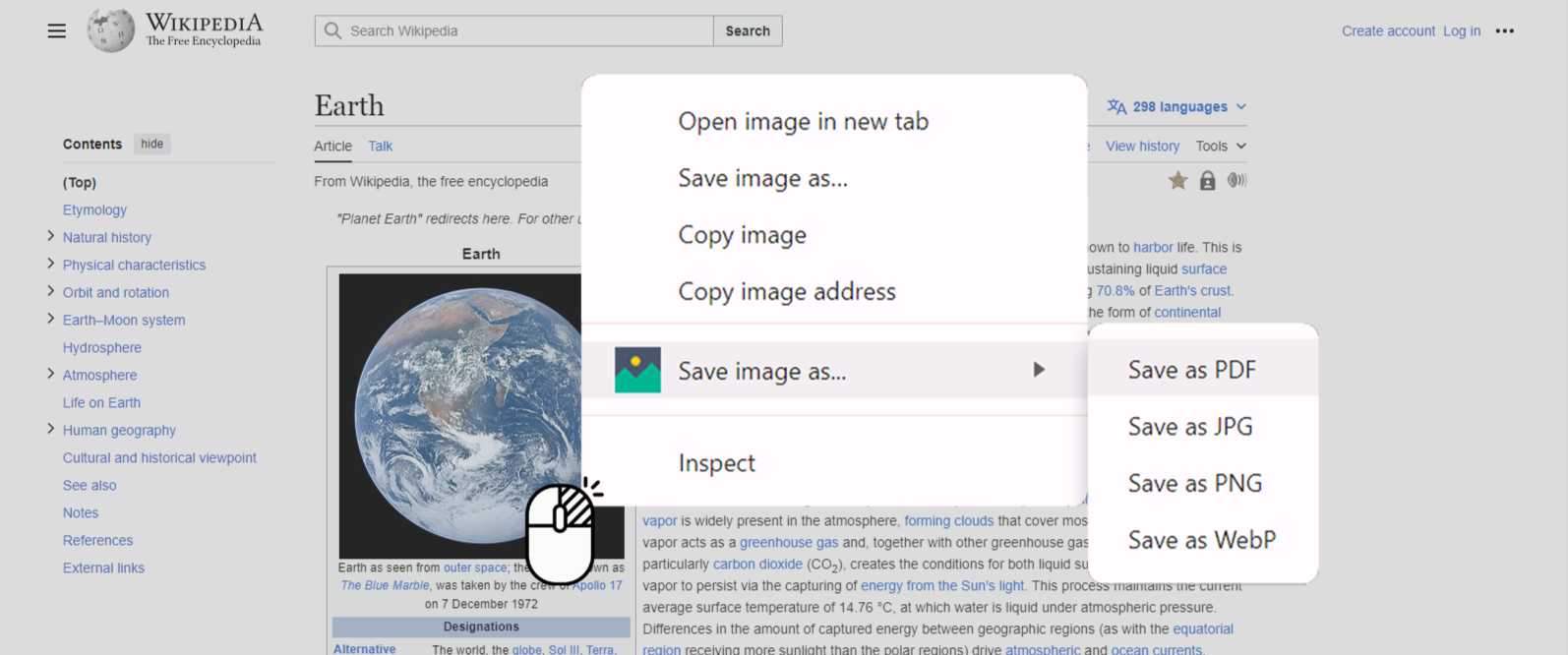Click the Wikipedia globe logo
1568x655 pixels.
[x=110, y=30]
